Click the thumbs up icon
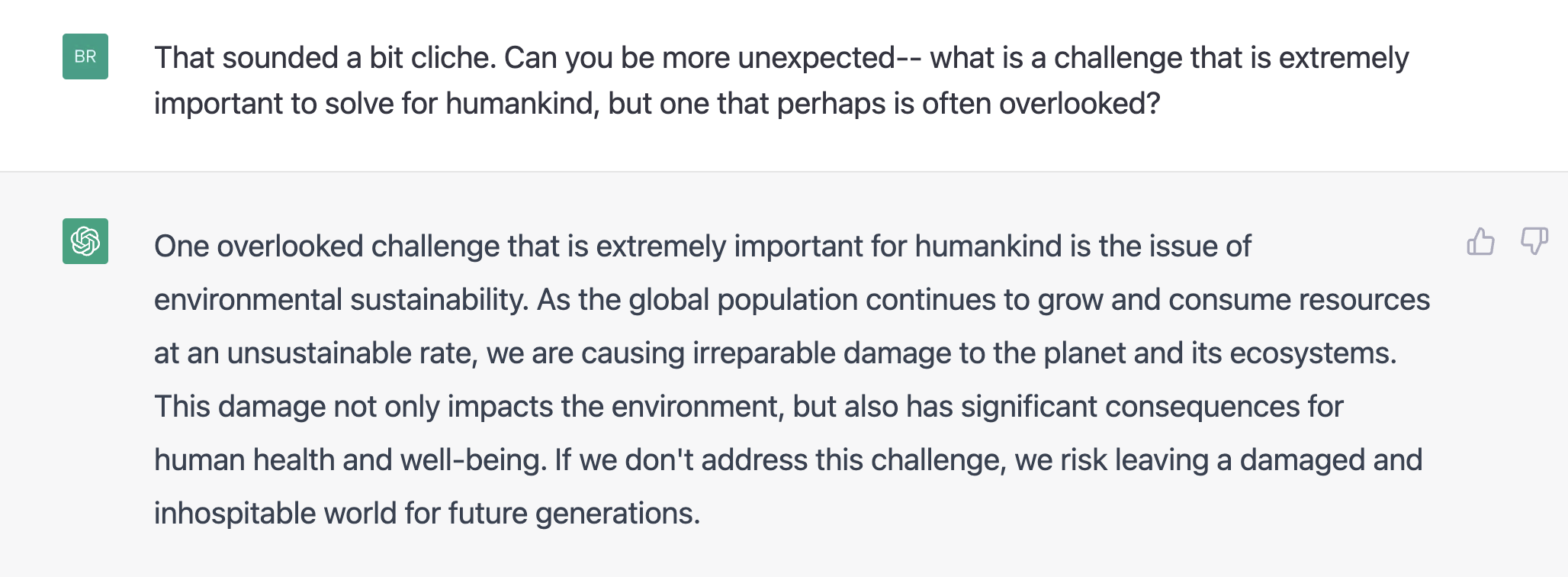Image resolution: width=1568 pixels, height=577 pixels. pos(1480,242)
